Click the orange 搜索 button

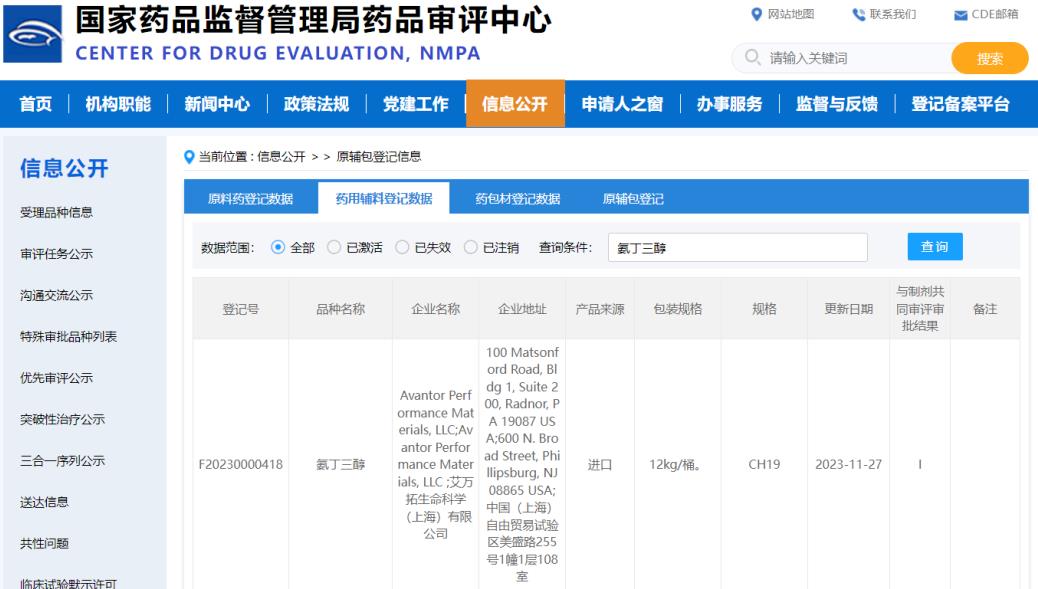[990, 58]
